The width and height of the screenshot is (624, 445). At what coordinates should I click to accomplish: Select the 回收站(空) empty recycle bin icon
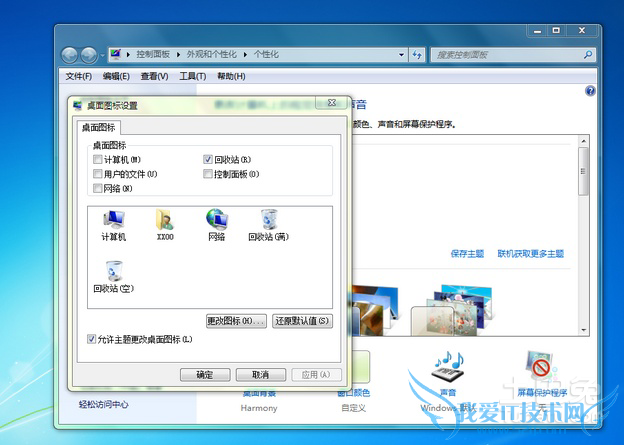[114, 277]
